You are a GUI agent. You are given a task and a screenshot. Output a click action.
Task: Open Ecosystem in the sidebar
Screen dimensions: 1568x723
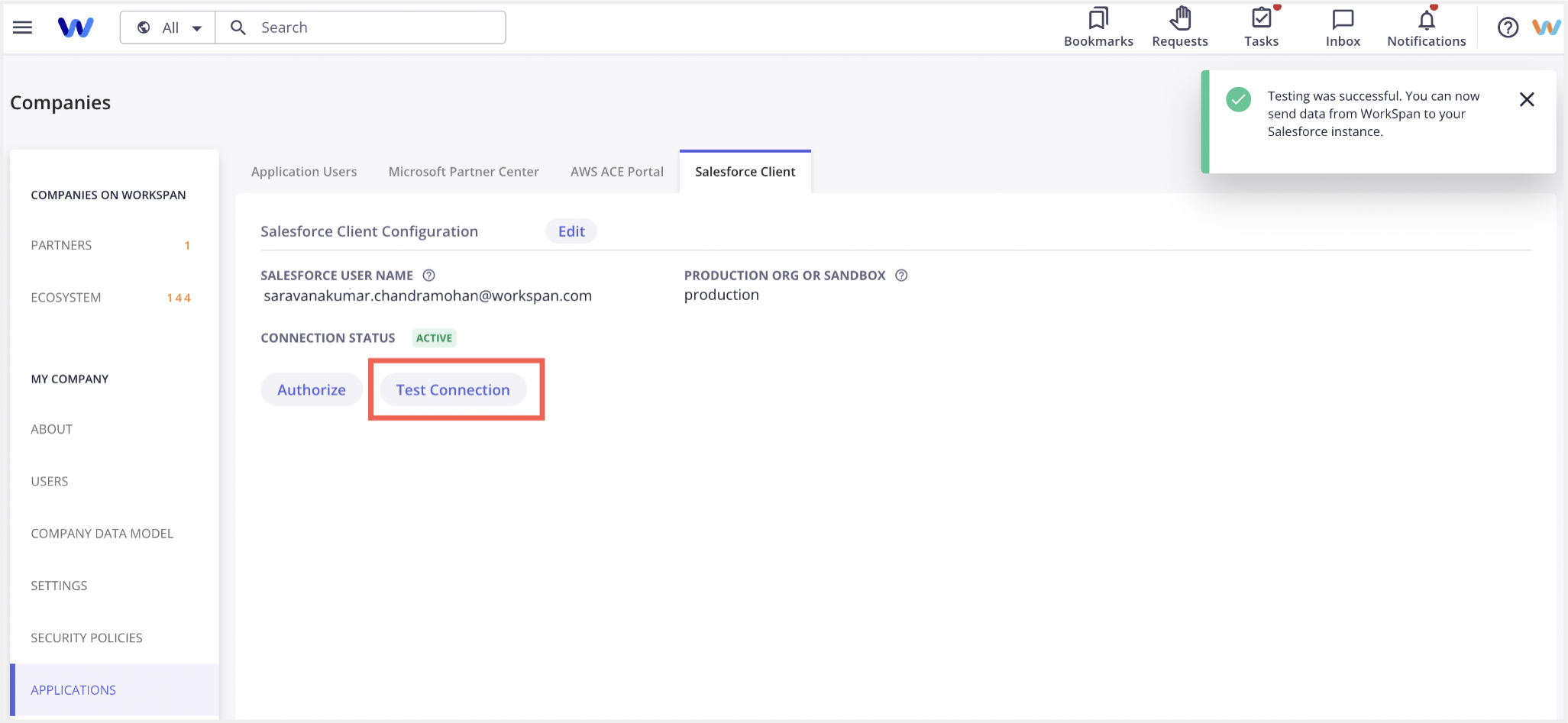(x=115, y=298)
